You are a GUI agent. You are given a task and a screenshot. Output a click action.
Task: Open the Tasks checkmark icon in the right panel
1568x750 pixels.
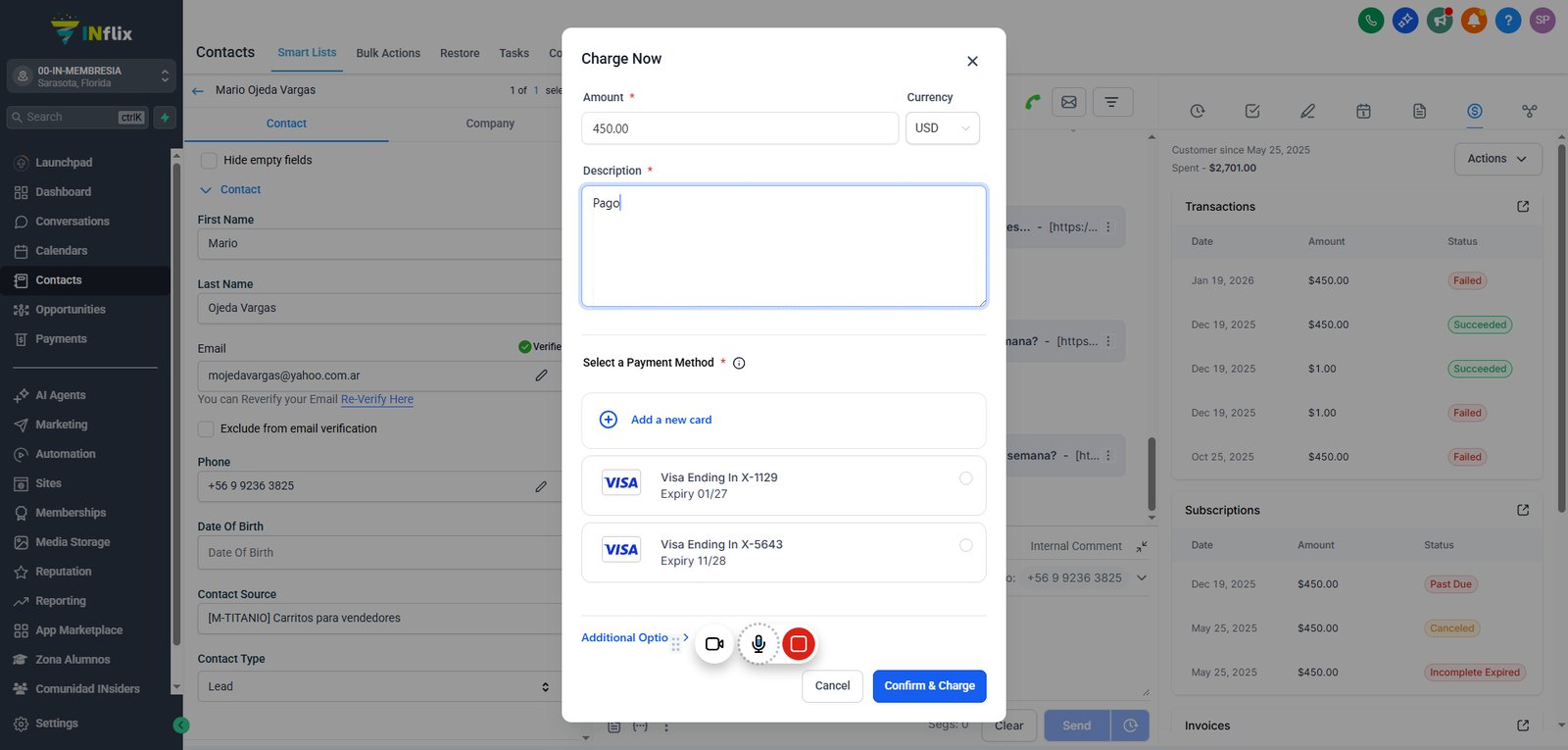point(1252,111)
